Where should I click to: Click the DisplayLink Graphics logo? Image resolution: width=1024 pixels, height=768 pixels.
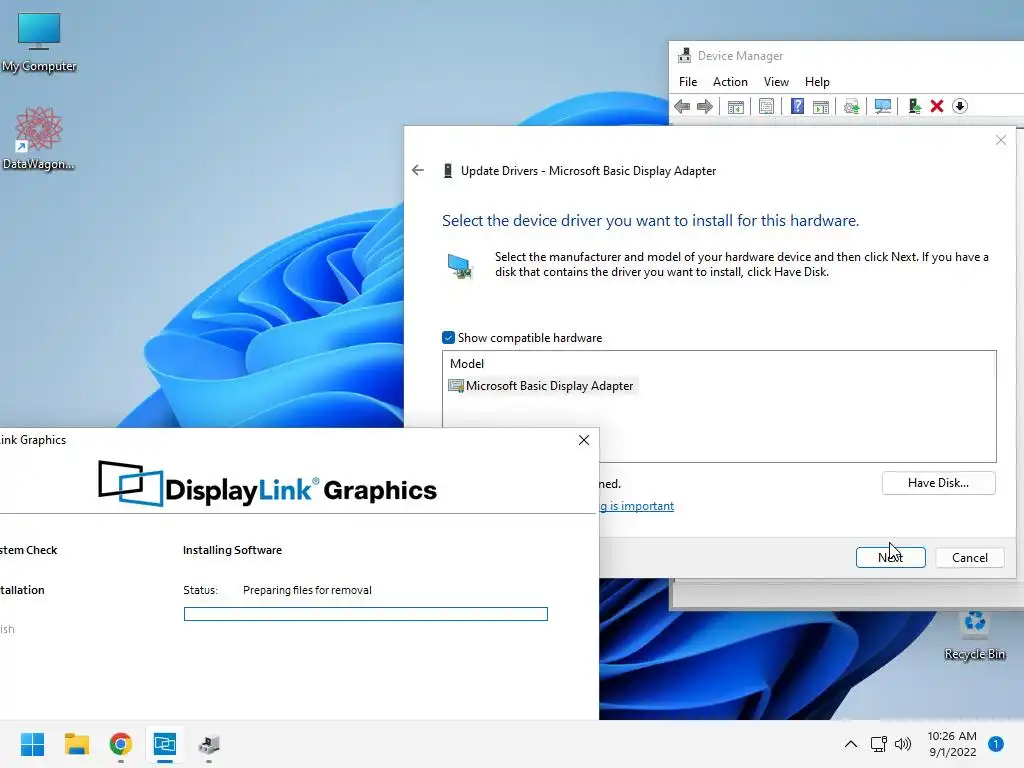pyautogui.click(x=267, y=484)
